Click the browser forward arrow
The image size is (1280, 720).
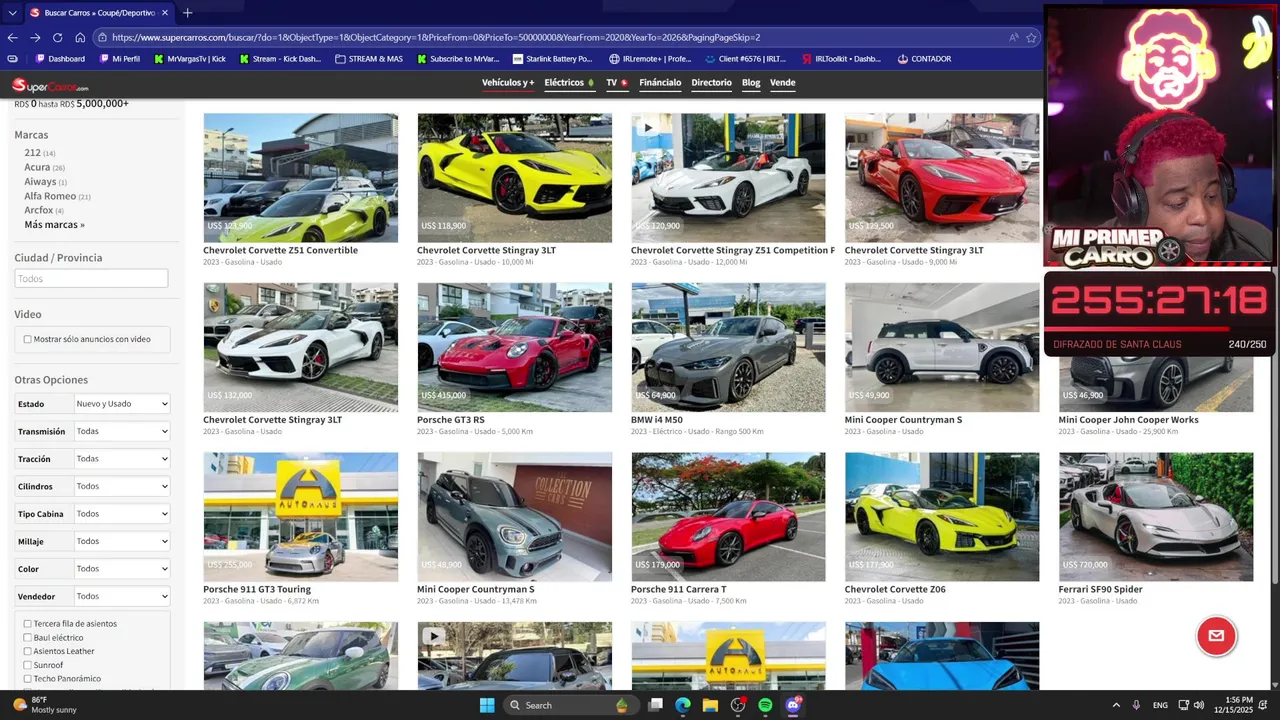35,37
